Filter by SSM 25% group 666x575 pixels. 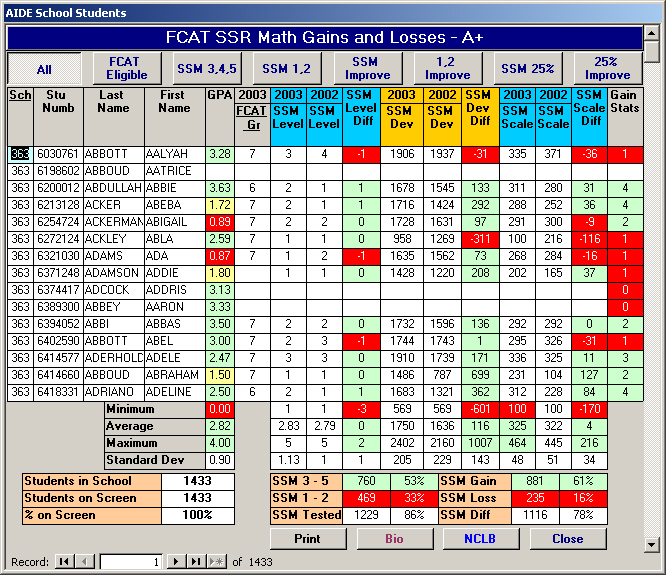click(528, 69)
